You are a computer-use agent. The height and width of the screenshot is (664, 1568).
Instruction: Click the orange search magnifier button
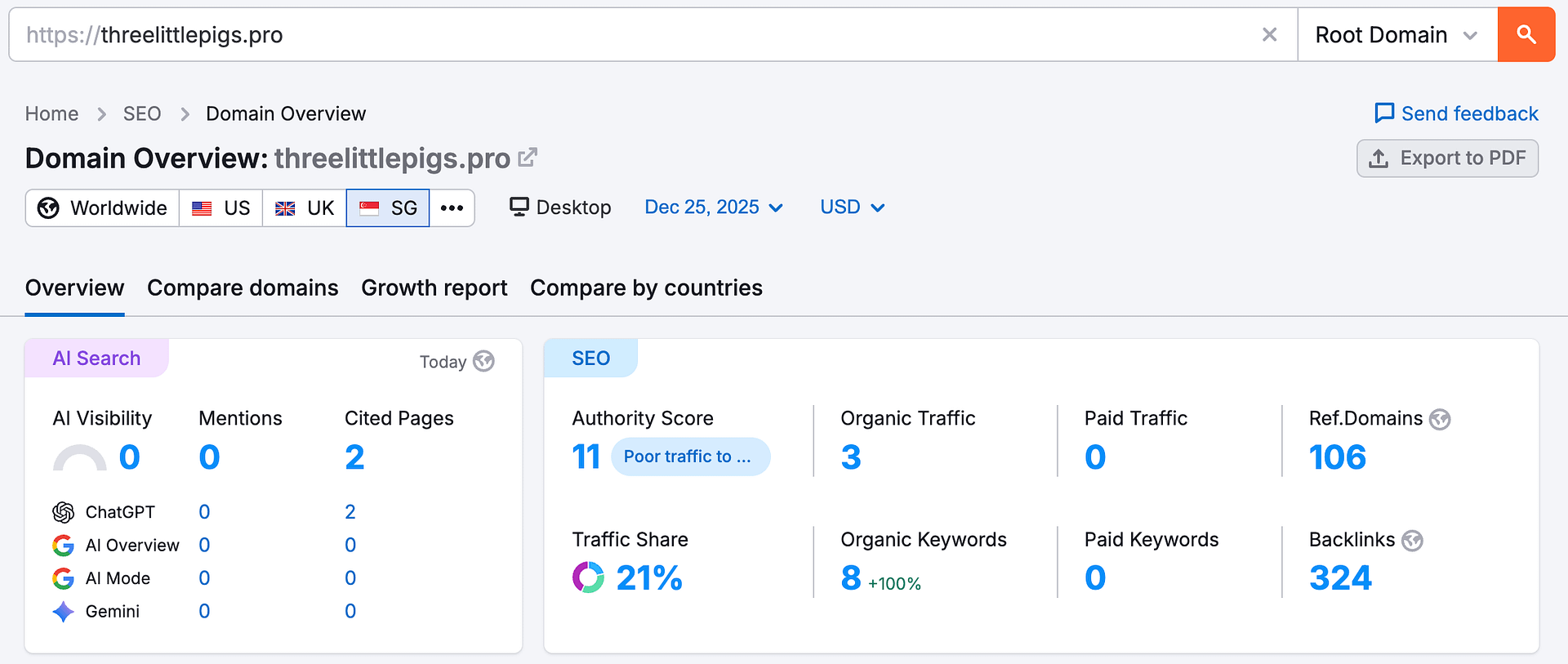pos(1526,34)
